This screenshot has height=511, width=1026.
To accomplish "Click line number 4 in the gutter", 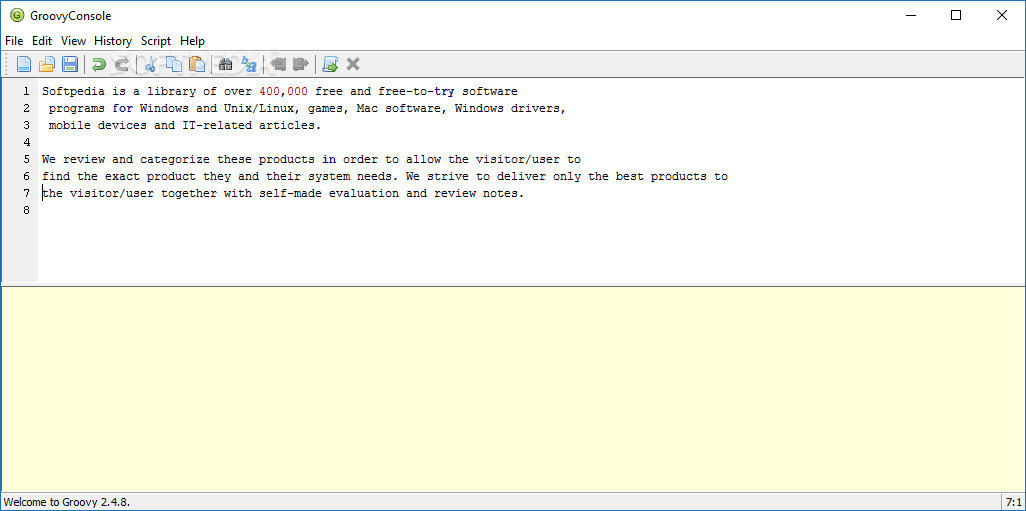I will pos(26,143).
